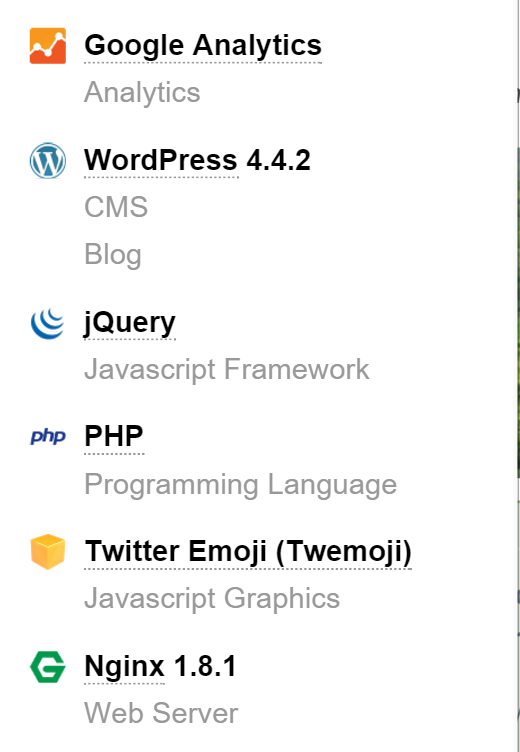The image size is (520, 752).
Task: Open the Google Analytics link
Action: pos(203,45)
